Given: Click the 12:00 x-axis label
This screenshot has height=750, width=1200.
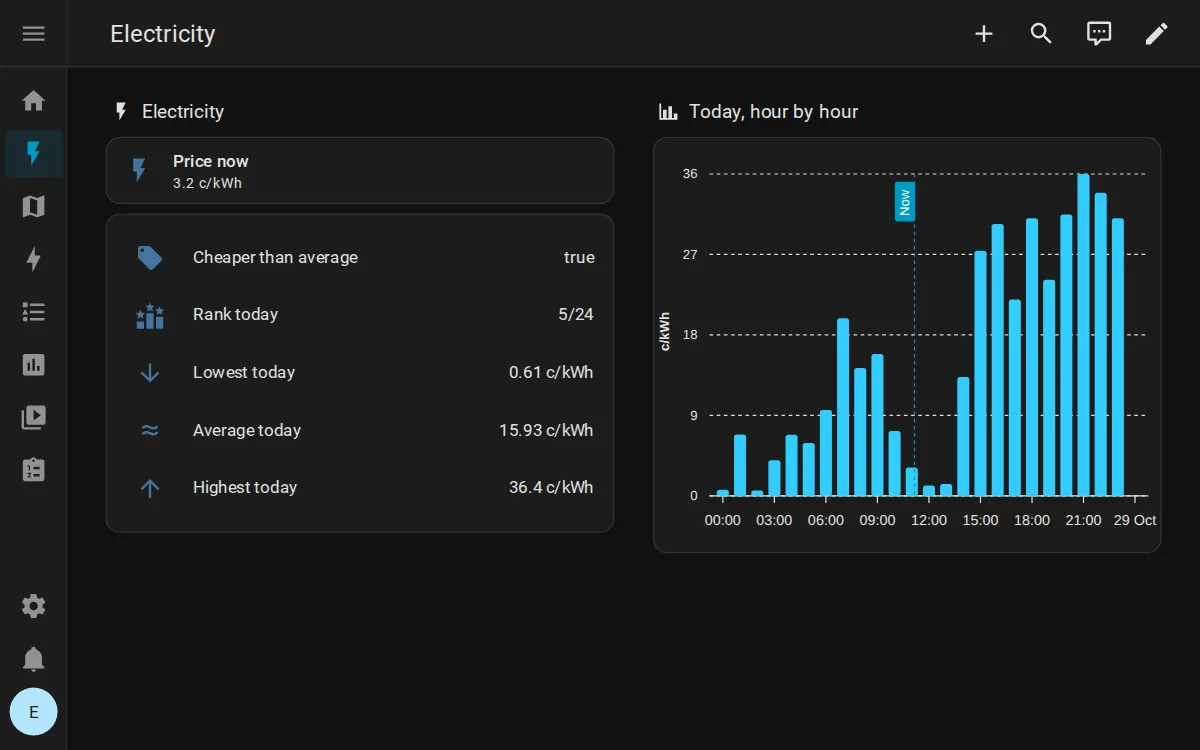Looking at the screenshot, I should click(x=929, y=521).
